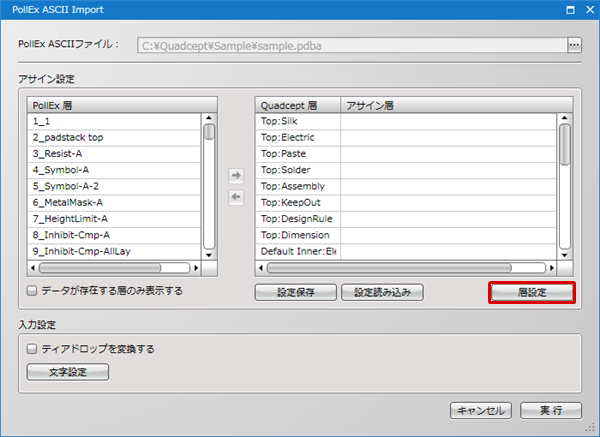Select the Top:Silk Quadcept layer row
This screenshot has height=437, width=600.
coord(406,121)
